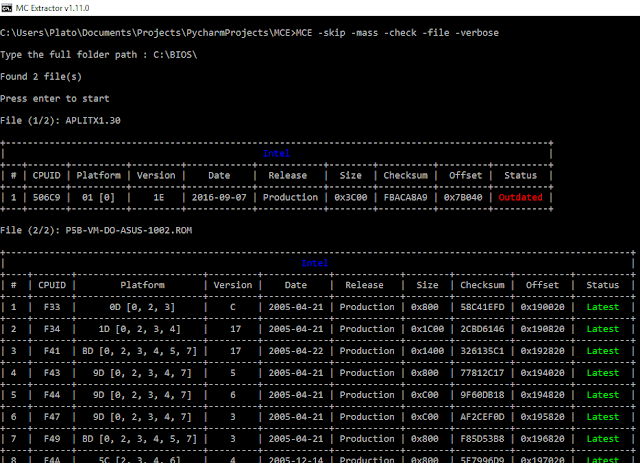Click platform 1D [0, 2, 3, 4]
The image size is (640, 463).
139,329
